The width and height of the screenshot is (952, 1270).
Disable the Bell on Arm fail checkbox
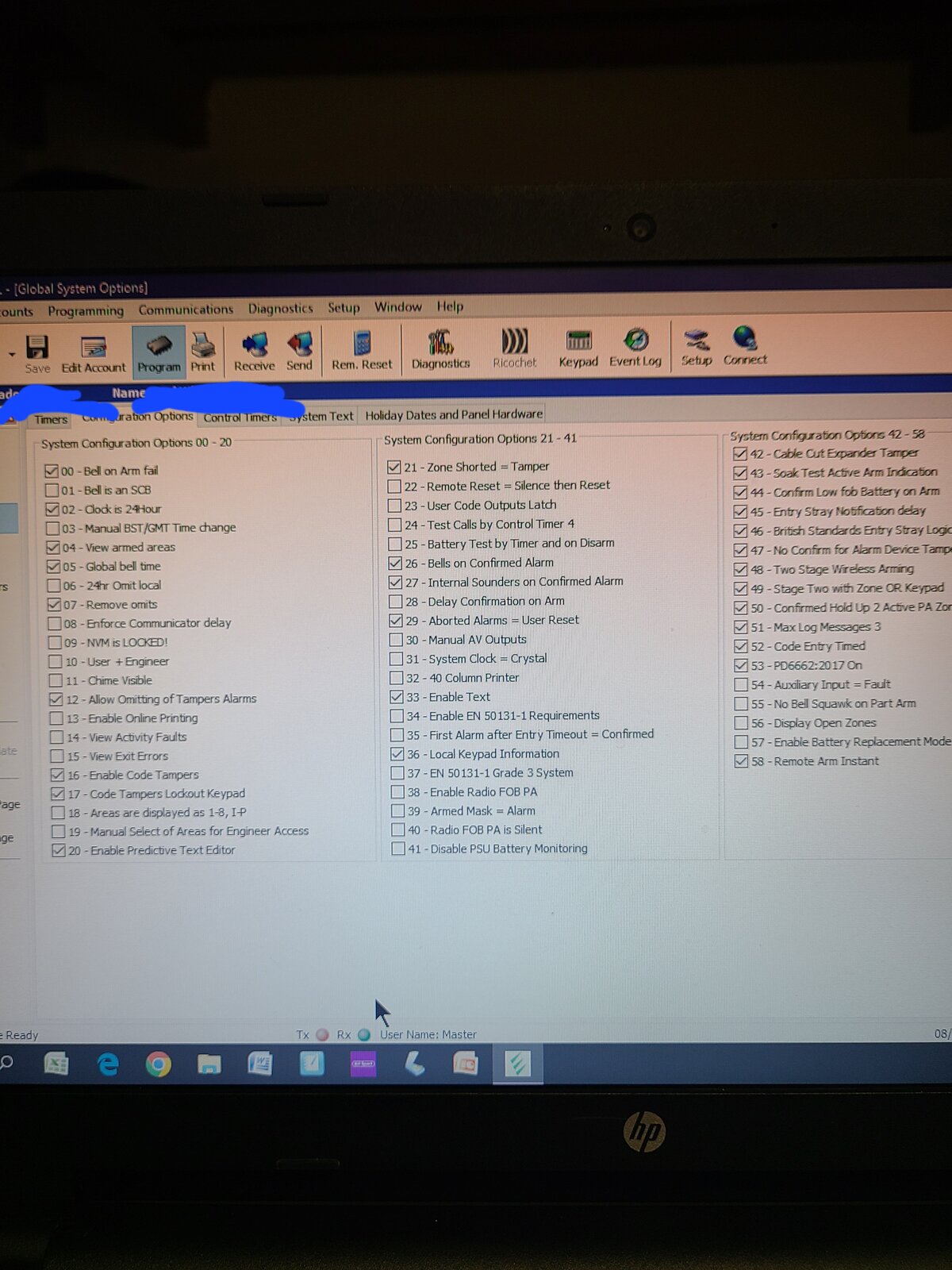[52, 471]
